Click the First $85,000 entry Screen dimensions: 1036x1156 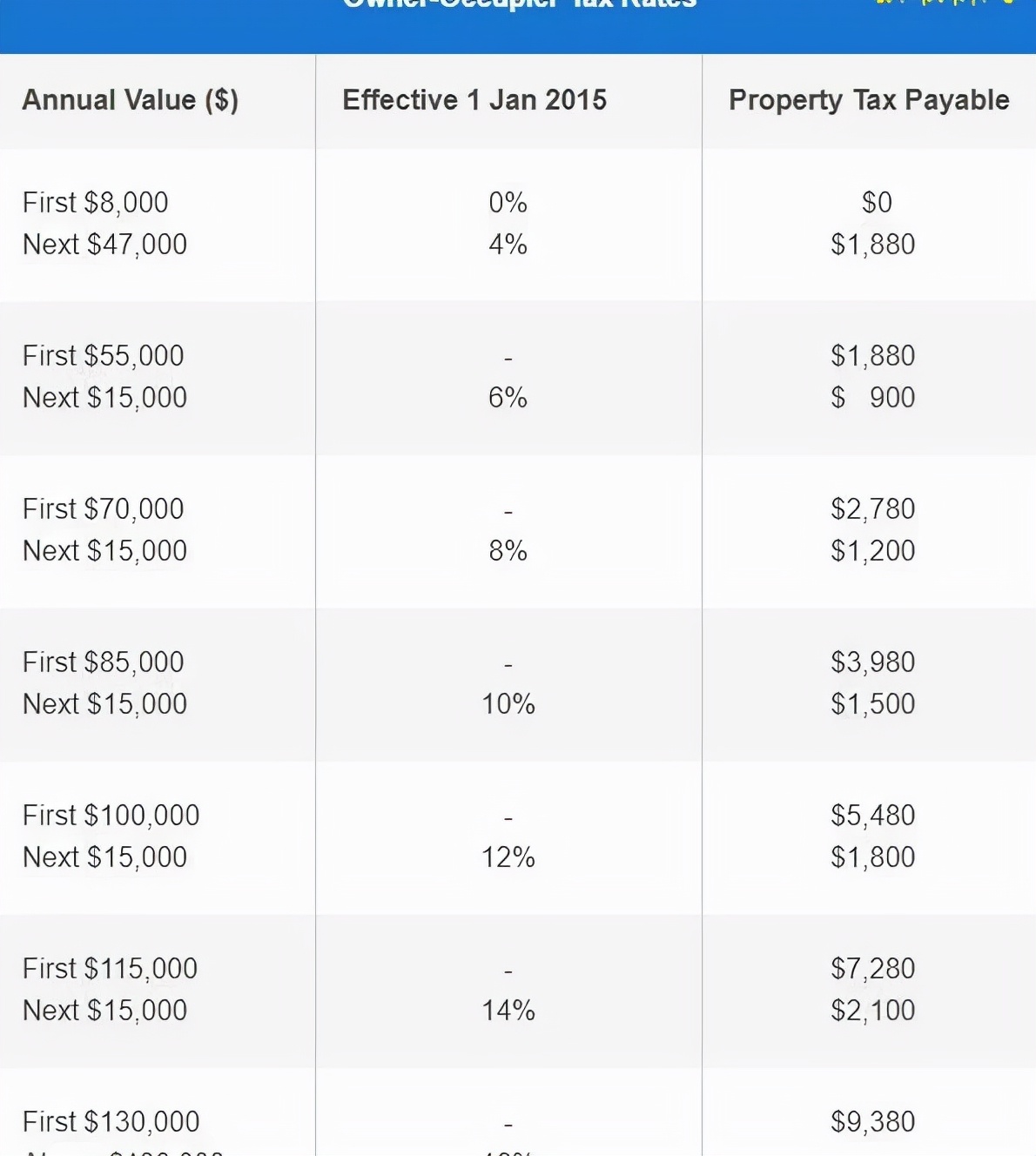104,662
